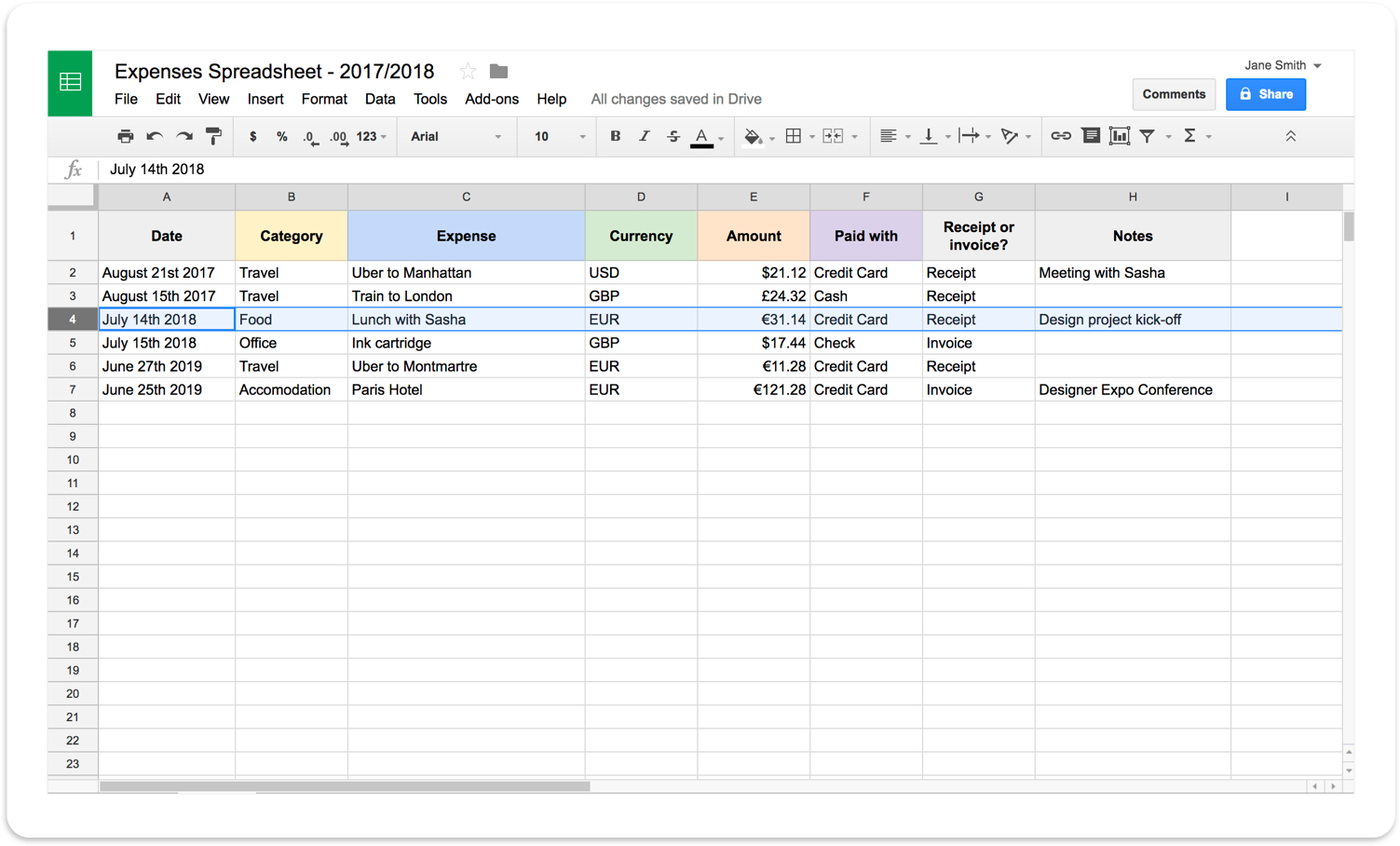Expand the font size 10 dropdown
Viewport: 1400px width, 846px height.
[x=559, y=136]
